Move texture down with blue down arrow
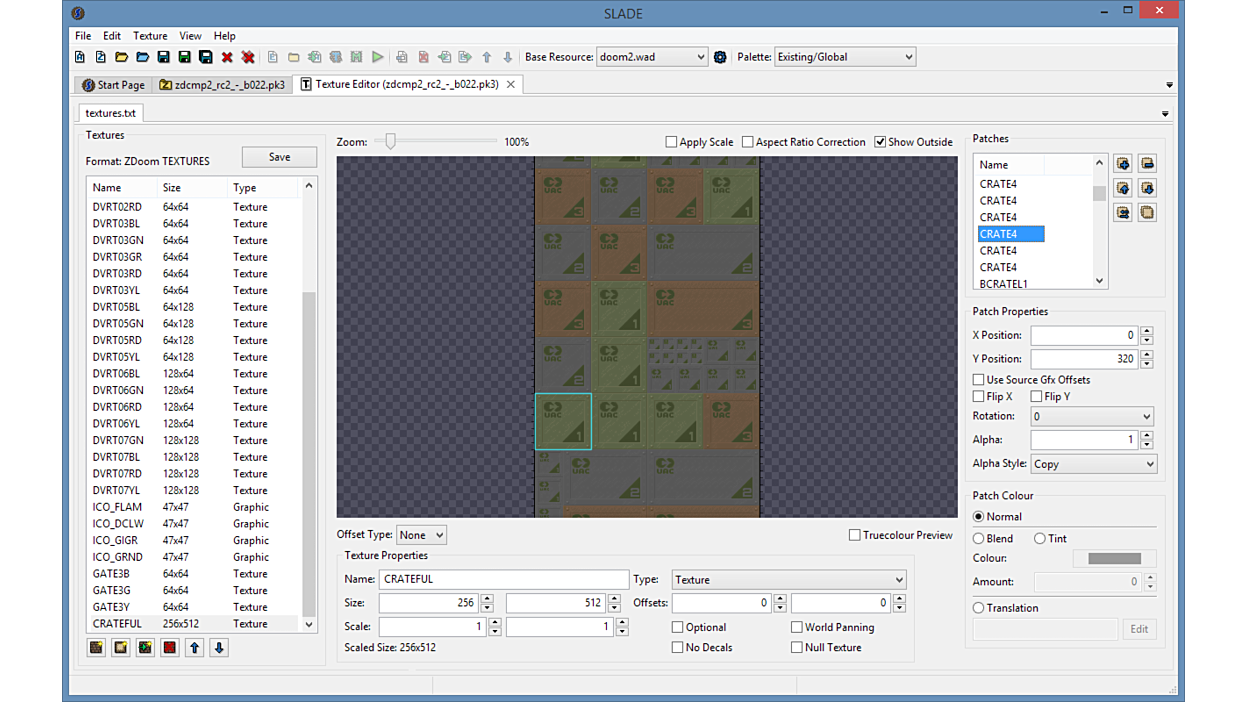Viewport: 1248px width, 702px height. click(x=219, y=648)
